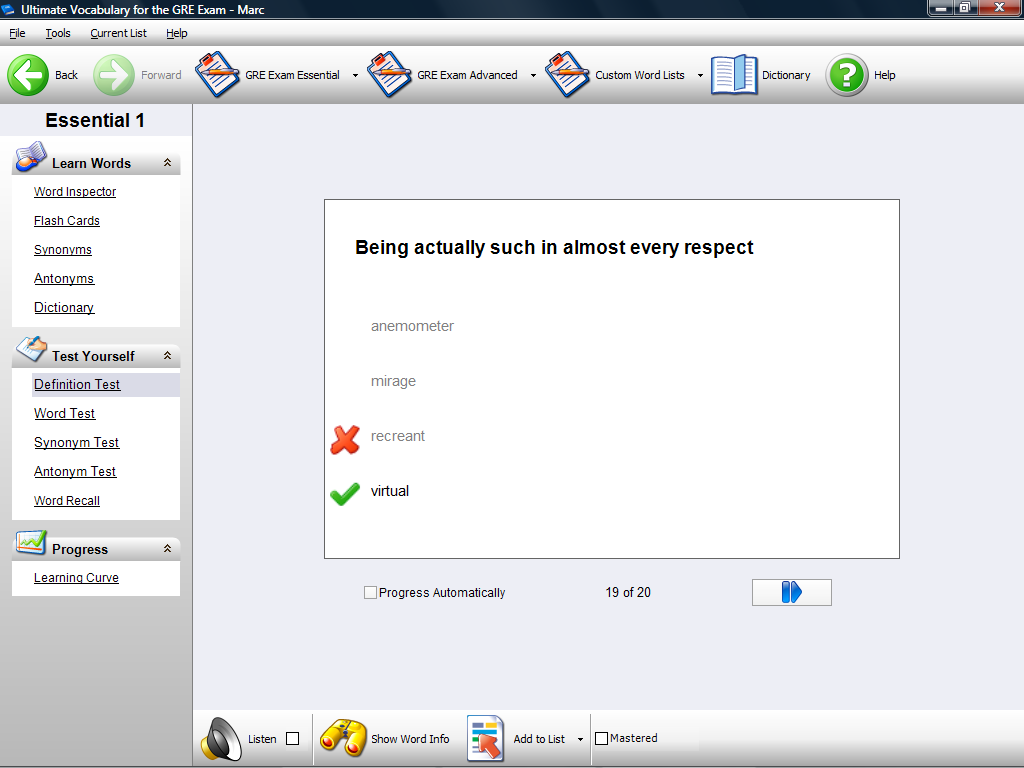Click the application icon in title bar
The width and height of the screenshot is (1024, 768).
pyautogui.click(x=8, y=9)
